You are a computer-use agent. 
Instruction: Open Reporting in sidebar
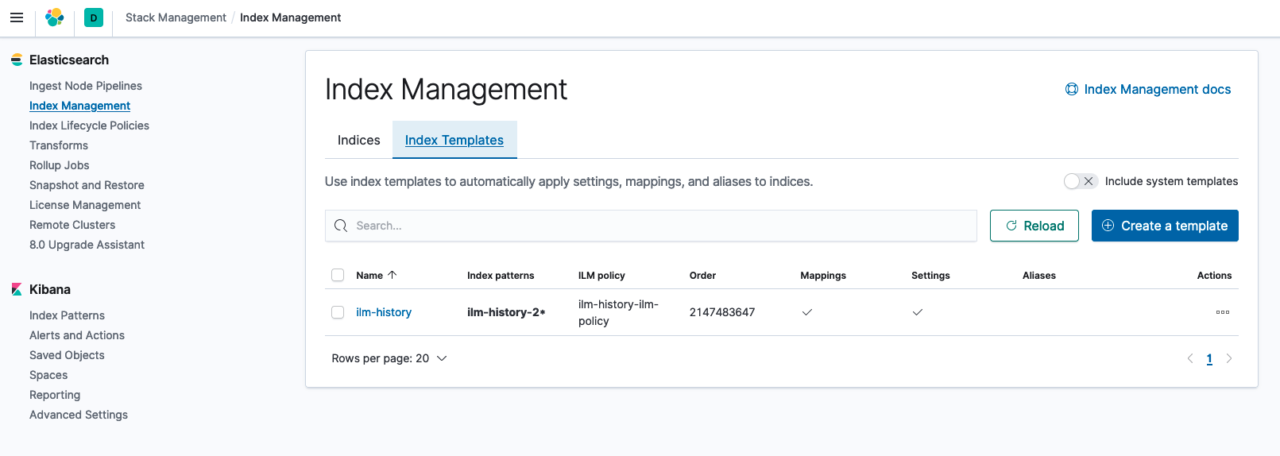coord(55,395)
